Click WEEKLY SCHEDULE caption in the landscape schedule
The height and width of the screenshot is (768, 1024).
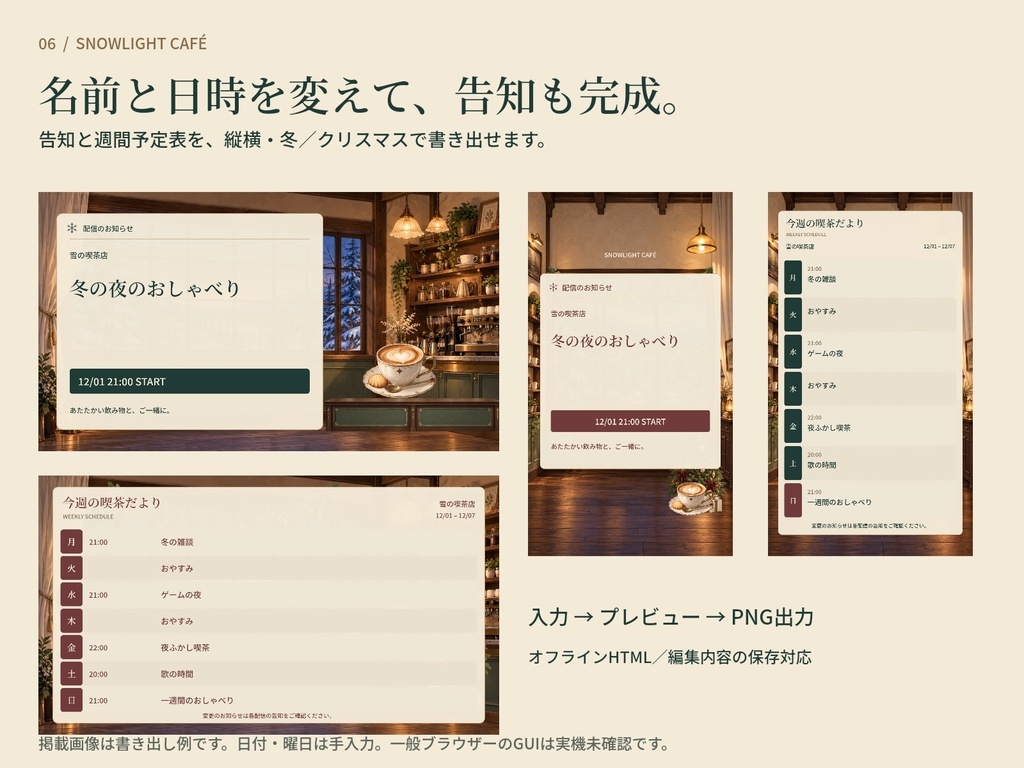(88, 517)
